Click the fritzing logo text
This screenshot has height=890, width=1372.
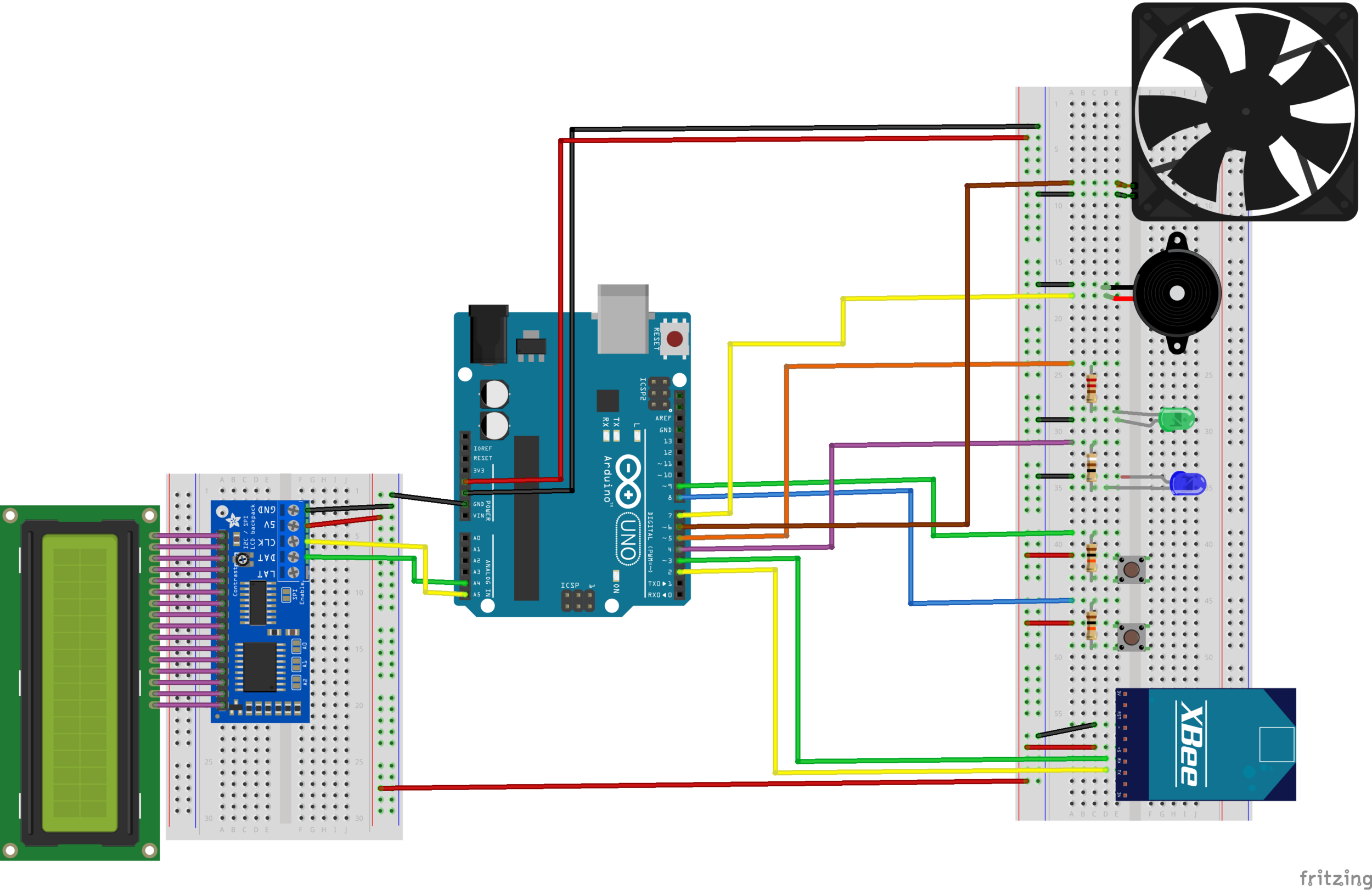click(1335, 878)
